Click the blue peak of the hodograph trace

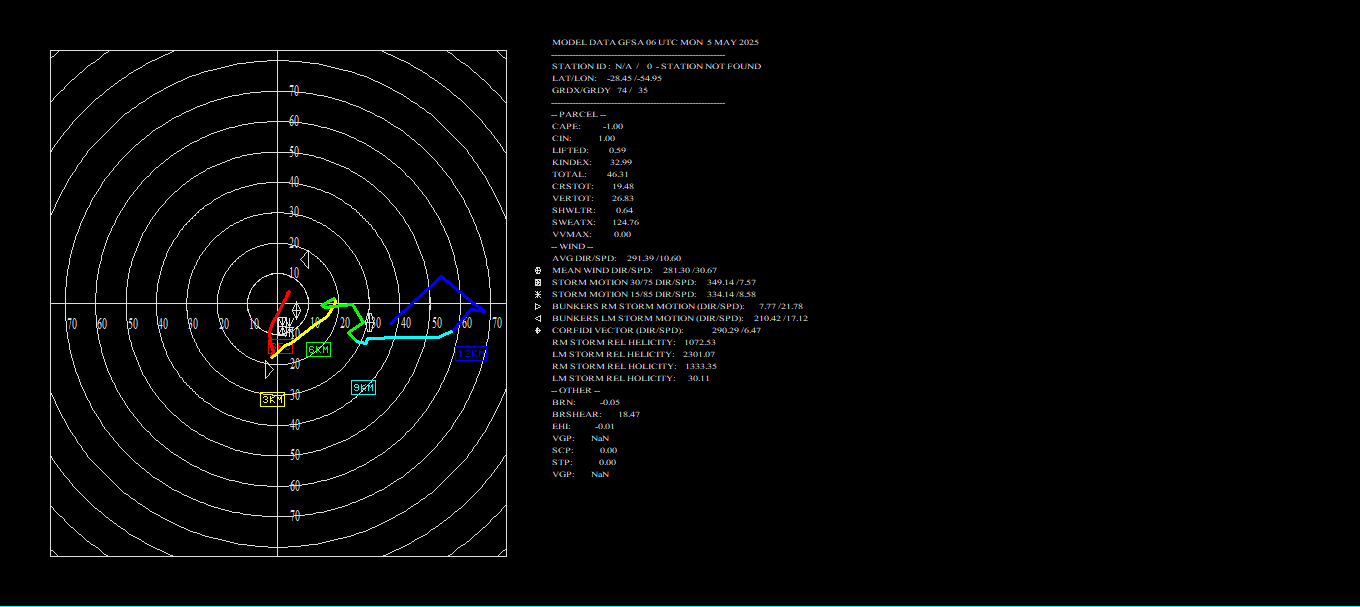(441, 277)
